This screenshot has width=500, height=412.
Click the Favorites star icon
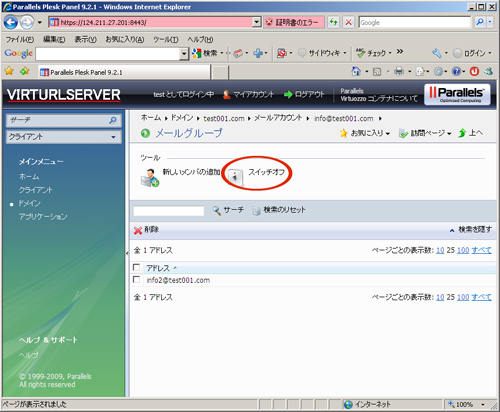pos(9,71)
